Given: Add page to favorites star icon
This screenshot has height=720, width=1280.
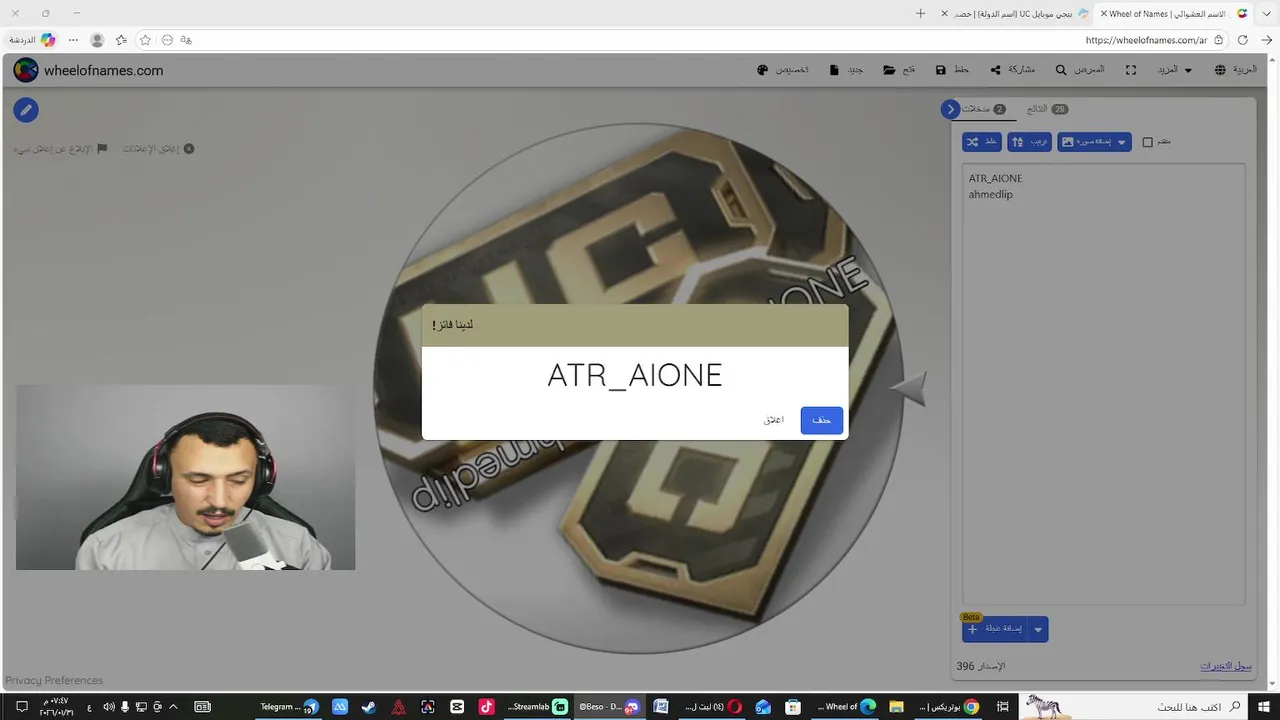Looking at the screenshot, I should (x=145, y=40).
